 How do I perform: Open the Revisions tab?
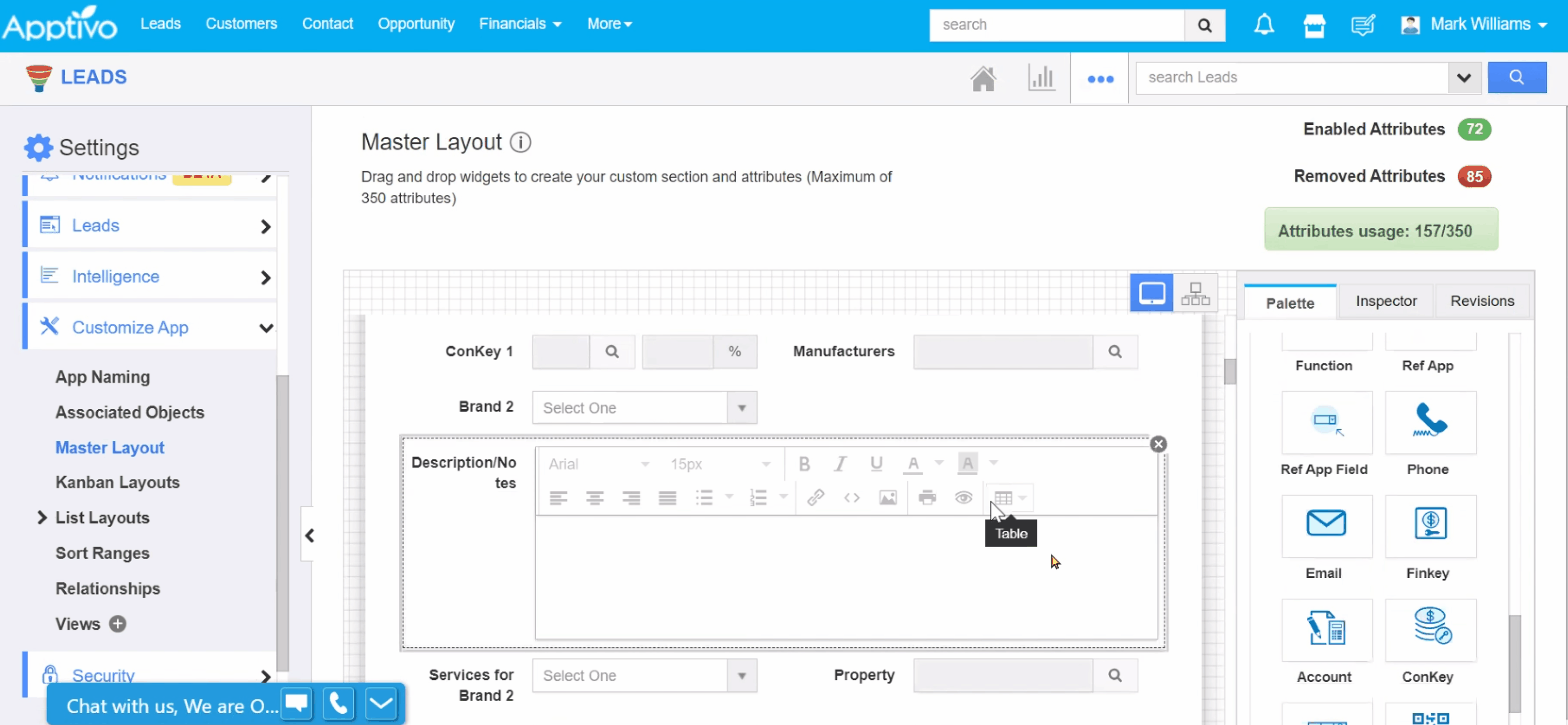coord(1482,301)
